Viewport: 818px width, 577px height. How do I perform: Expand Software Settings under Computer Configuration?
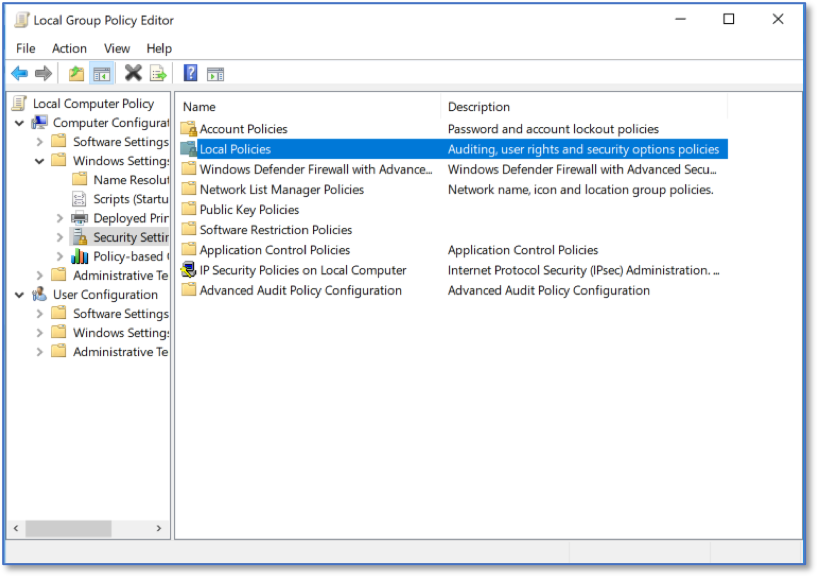coord(40,142)
